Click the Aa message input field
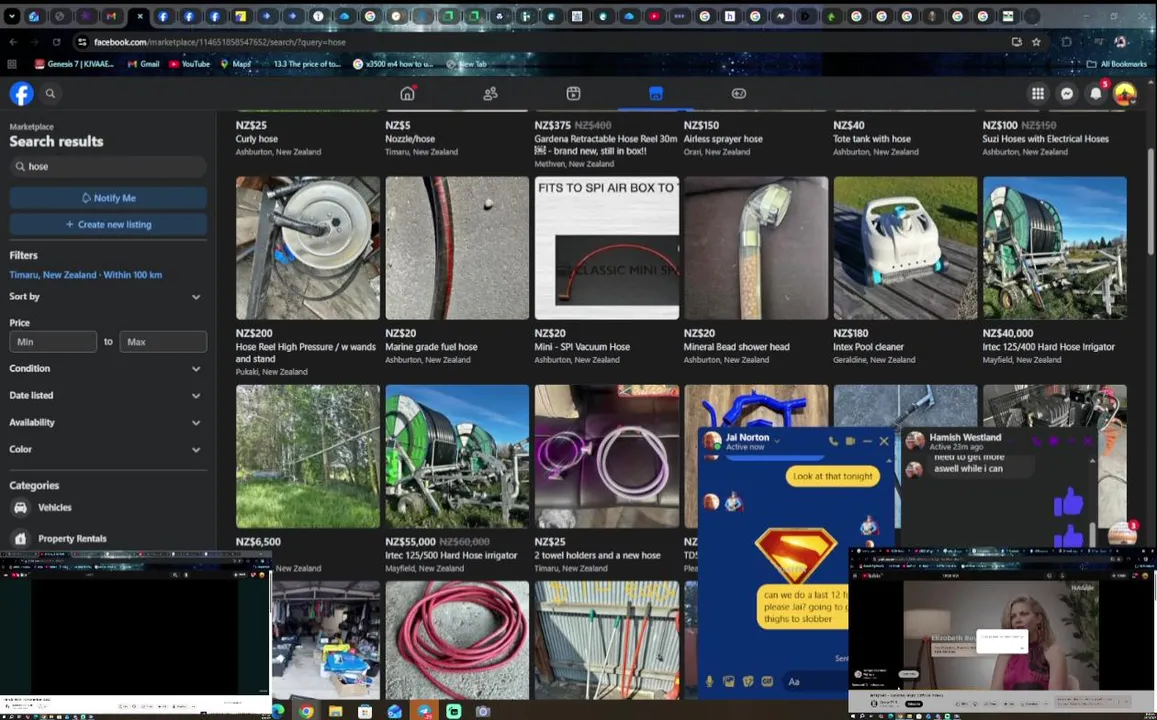1157x720 pixels. 815,682
